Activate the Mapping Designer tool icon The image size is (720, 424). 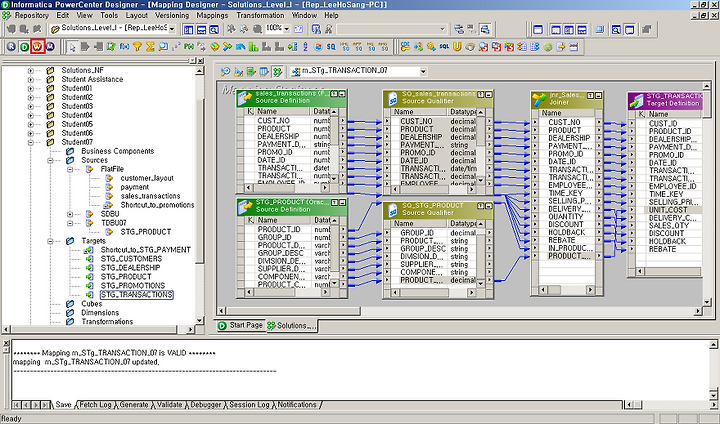coord(277,72)
